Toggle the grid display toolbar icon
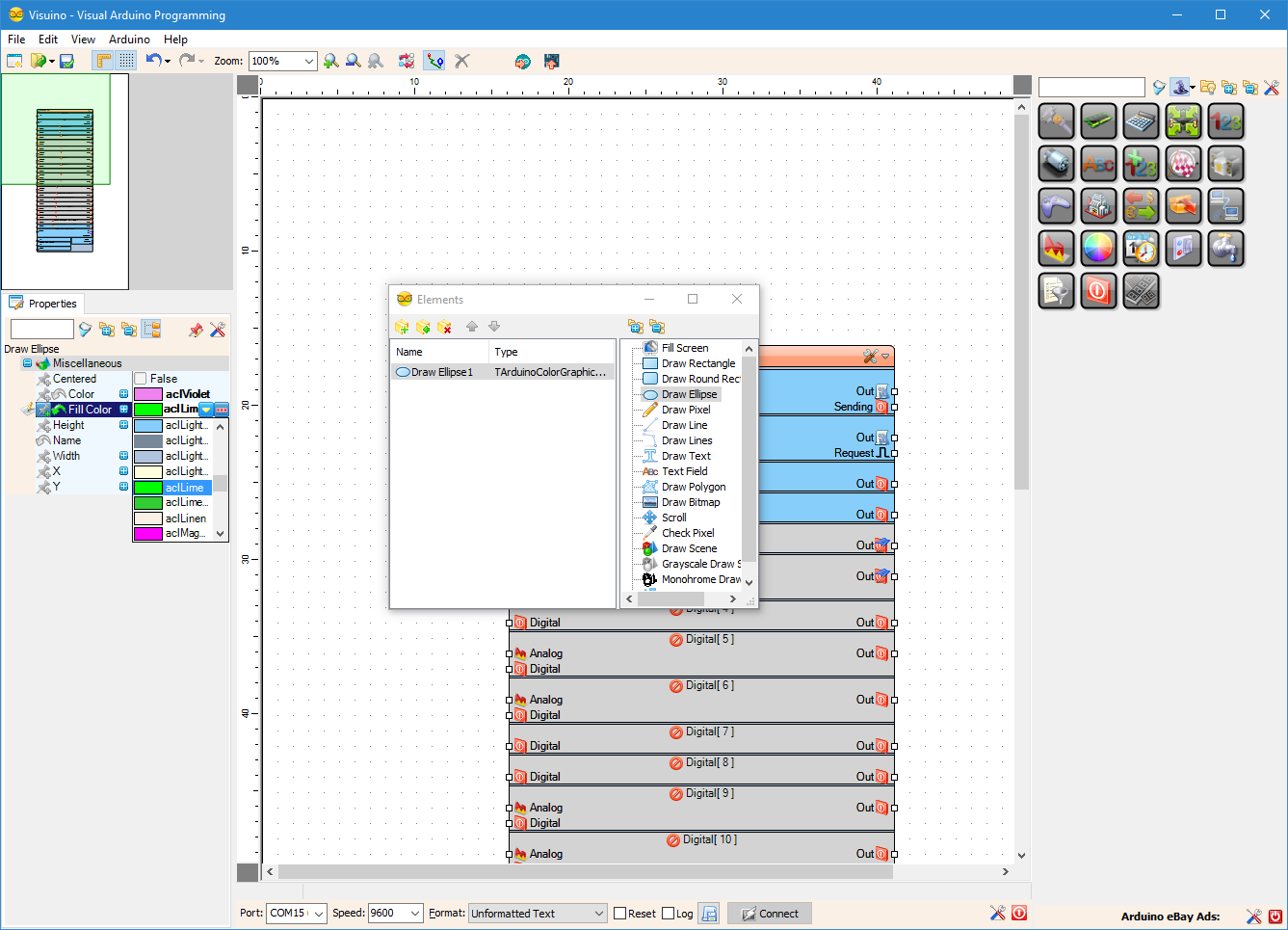Viewport: 1288px width, 930px height. [127, 61]
